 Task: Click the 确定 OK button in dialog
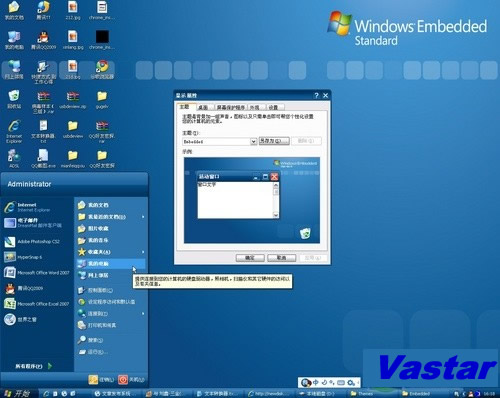click(250, 258)
